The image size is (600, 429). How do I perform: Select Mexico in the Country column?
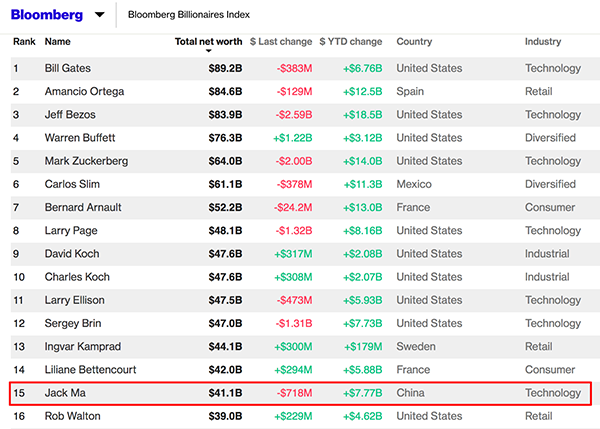point(414,184)
